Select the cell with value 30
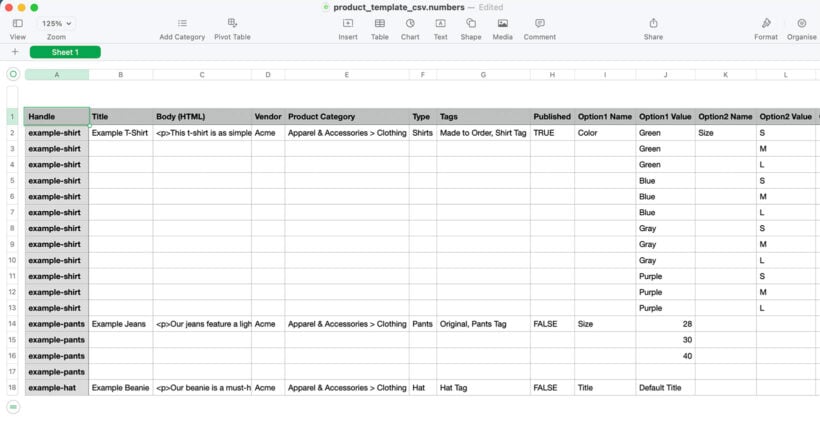 pos(665,340)
